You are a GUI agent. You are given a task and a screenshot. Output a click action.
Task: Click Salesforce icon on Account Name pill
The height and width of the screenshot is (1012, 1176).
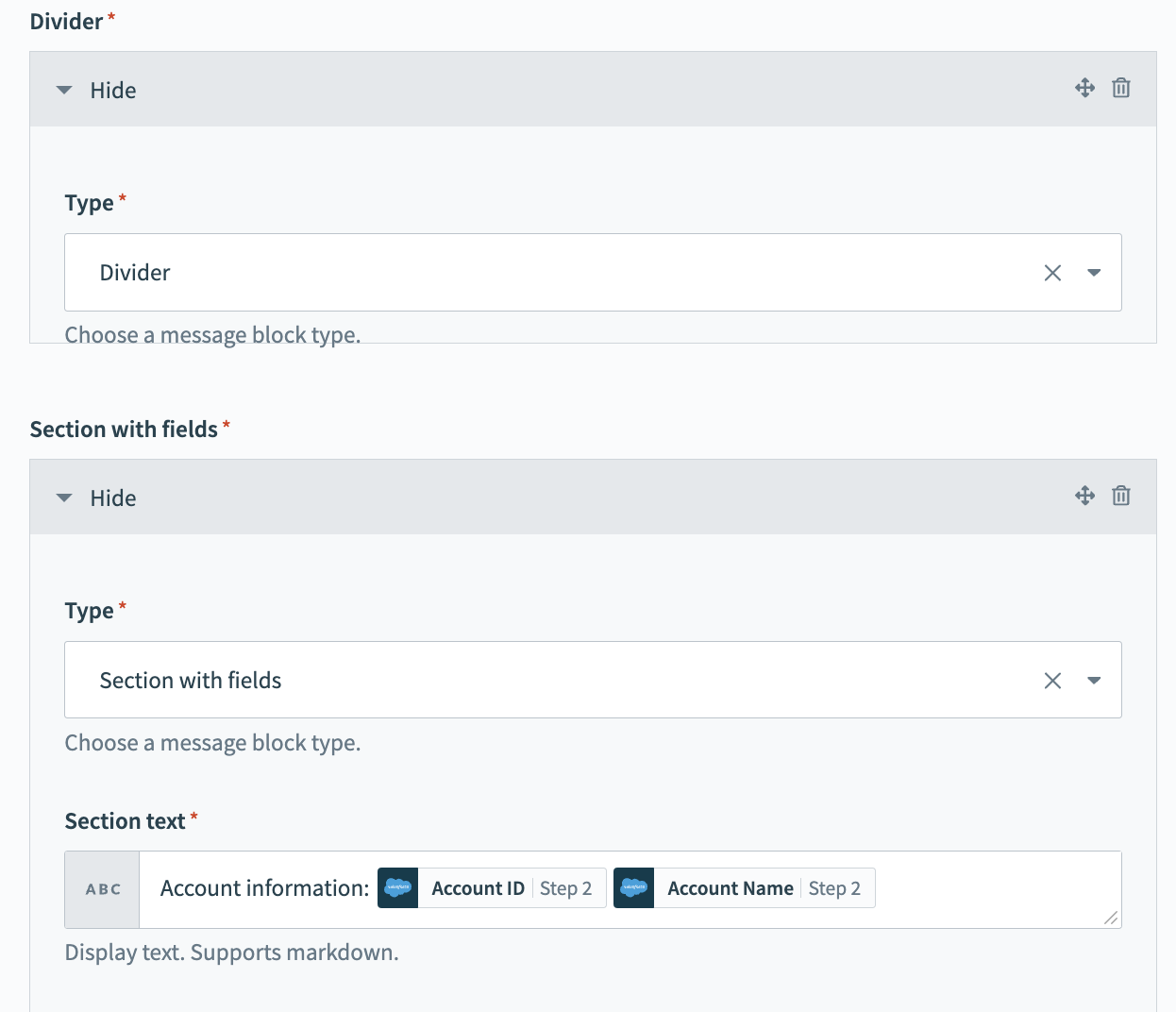(x=634, y=888)
